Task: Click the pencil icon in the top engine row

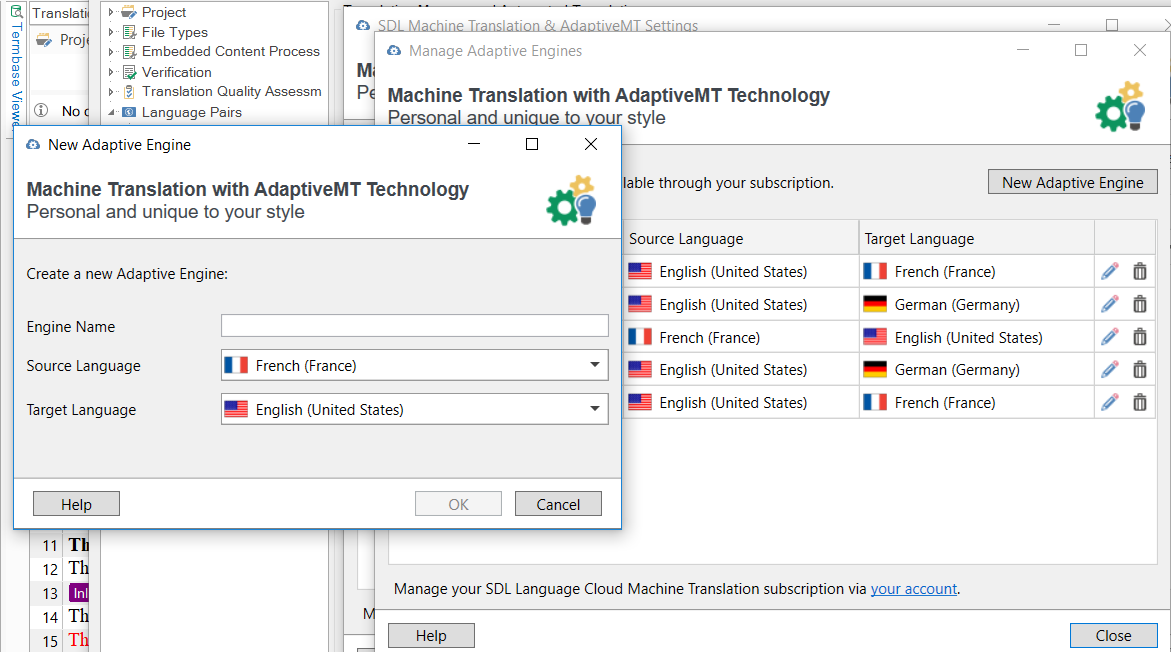Action: point(1109,271)
